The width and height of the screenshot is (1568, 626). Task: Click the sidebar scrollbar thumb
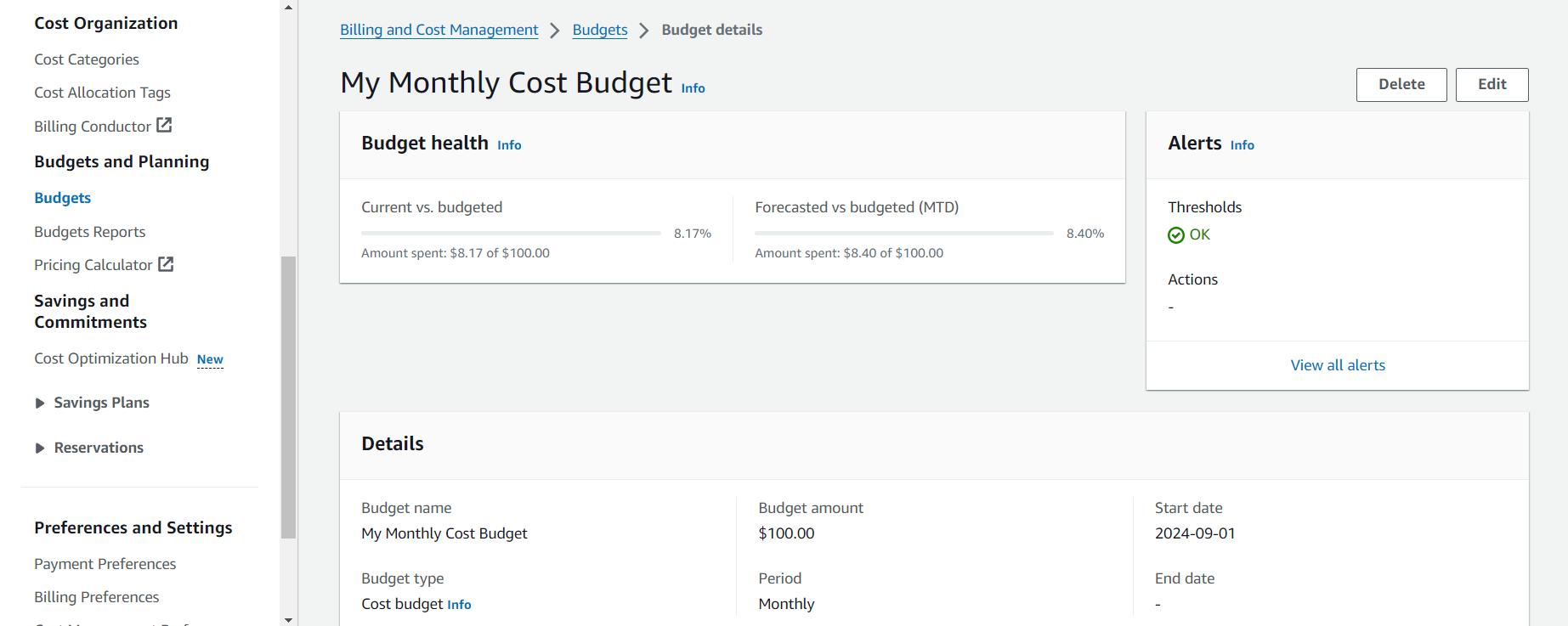coord(288,397)
